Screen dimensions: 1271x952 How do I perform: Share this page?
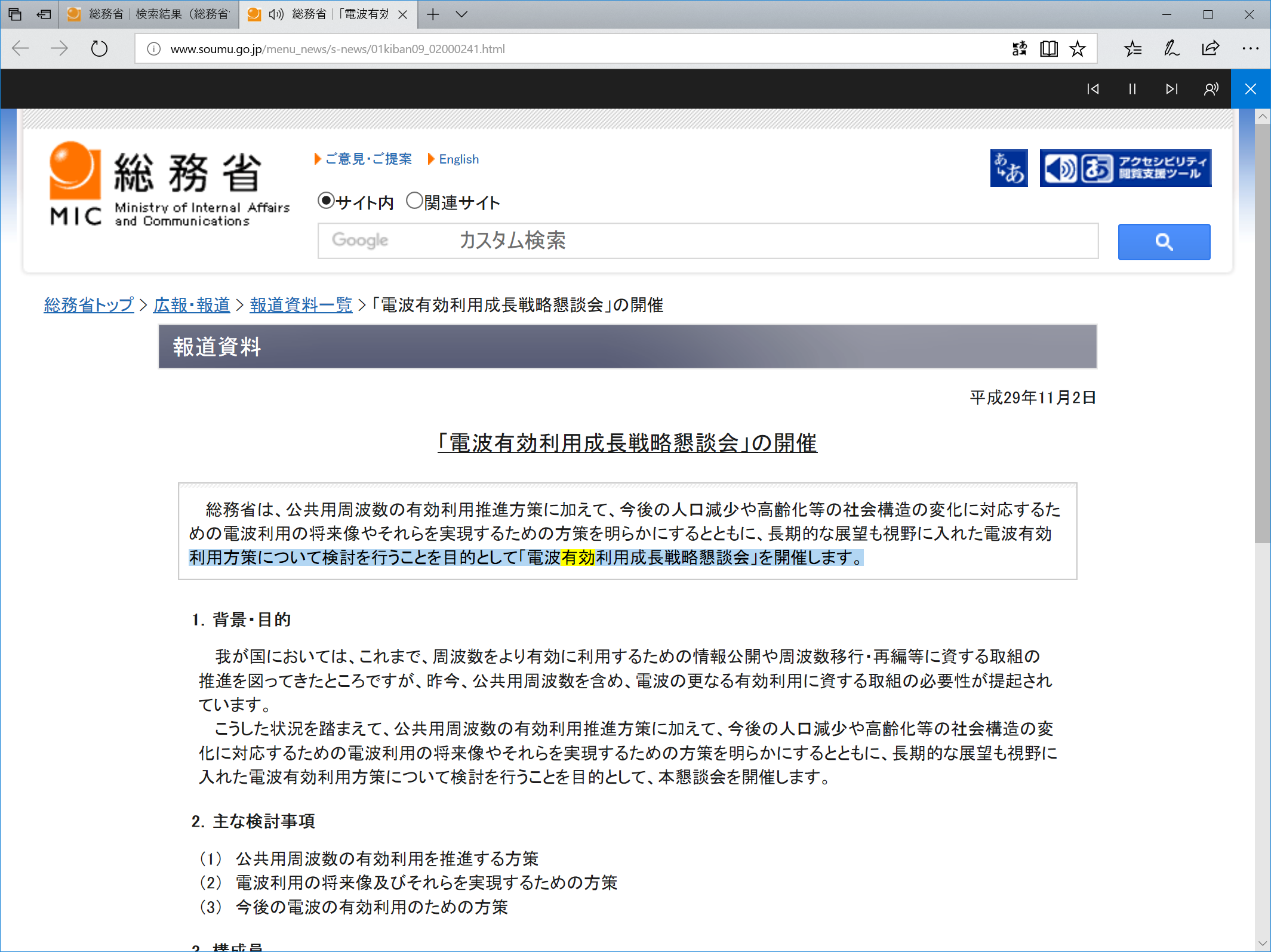pyautogui.click(x=1210, y=48)
